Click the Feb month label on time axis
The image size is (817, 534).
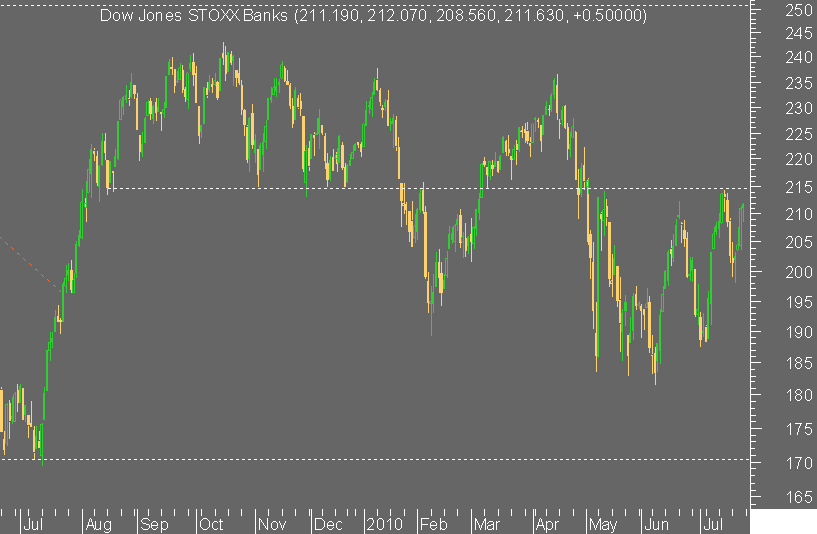[434, 525]
